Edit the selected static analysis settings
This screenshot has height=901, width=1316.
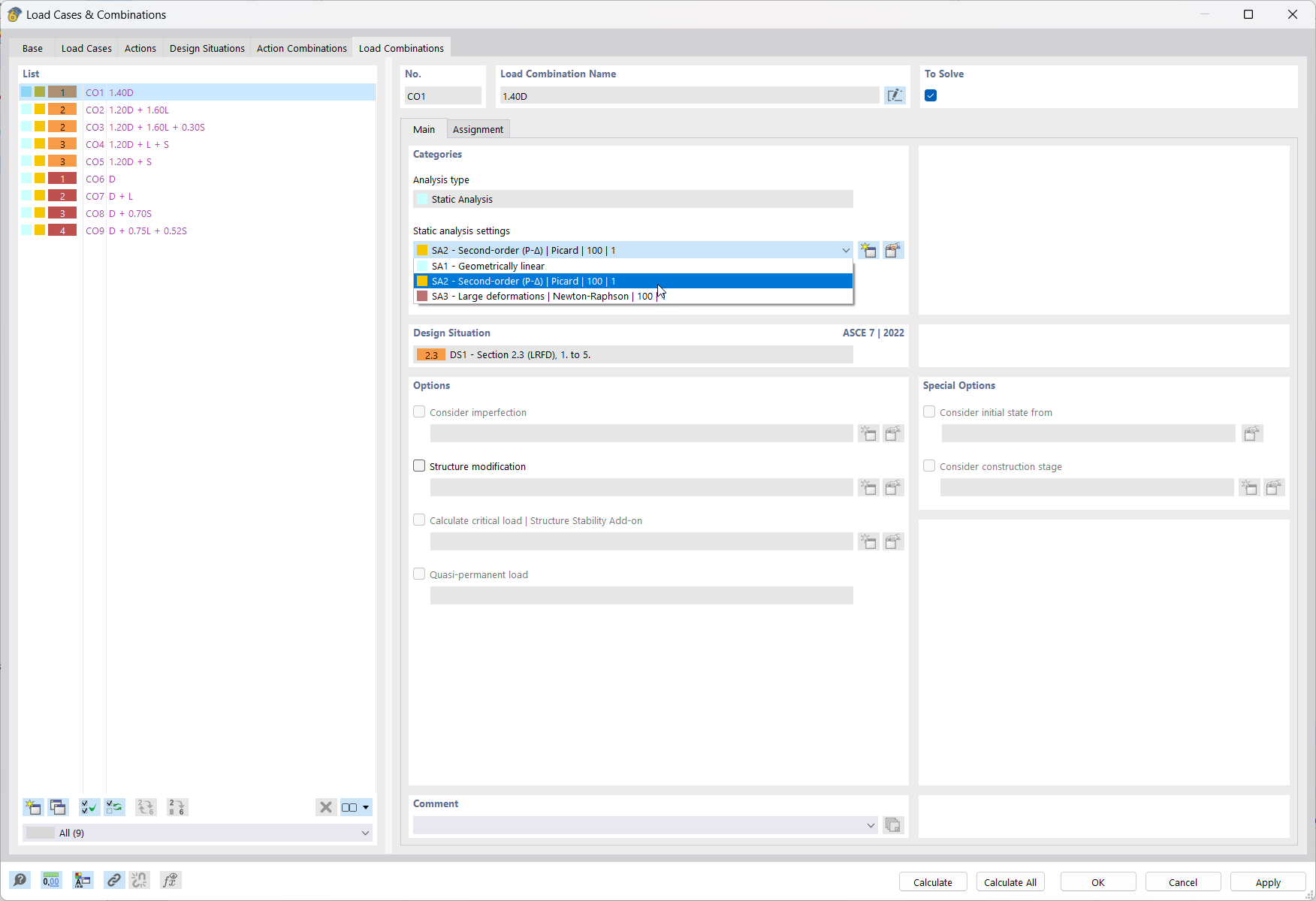893,250
